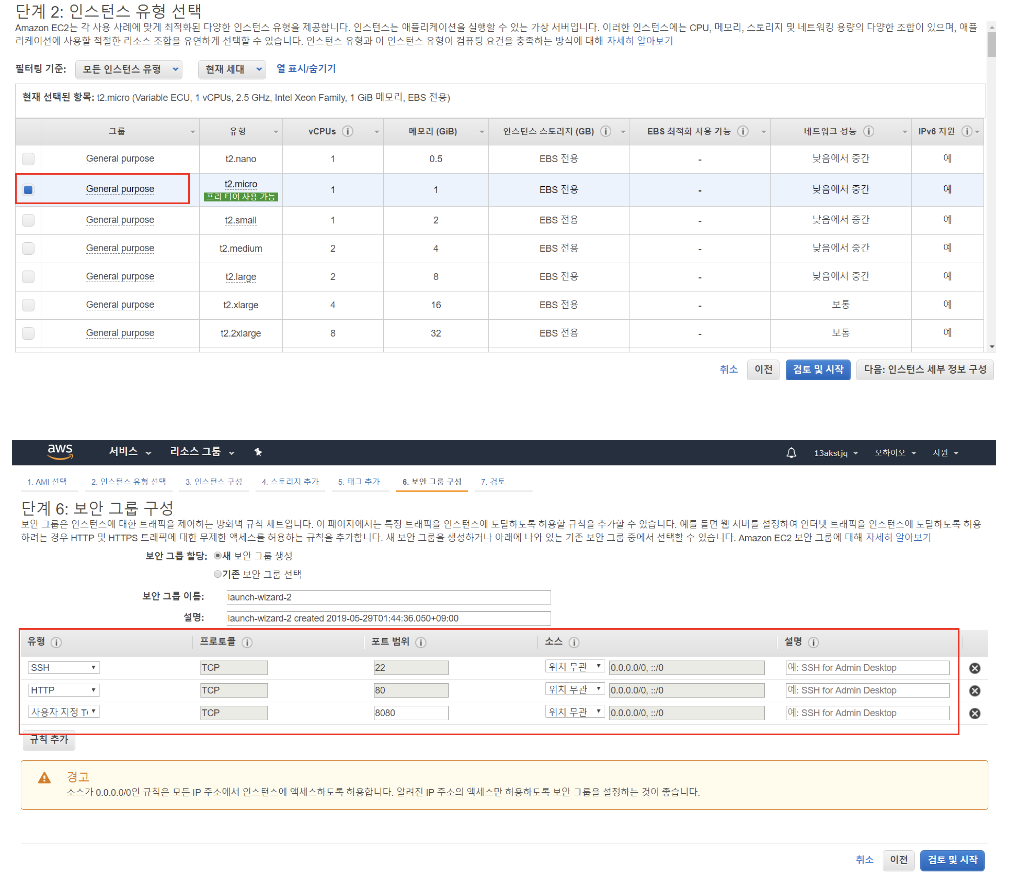Go to wizard step 3. 인스턴스 구성
The height and width of the screenshot is (882, 1025).
coord(214,482)
